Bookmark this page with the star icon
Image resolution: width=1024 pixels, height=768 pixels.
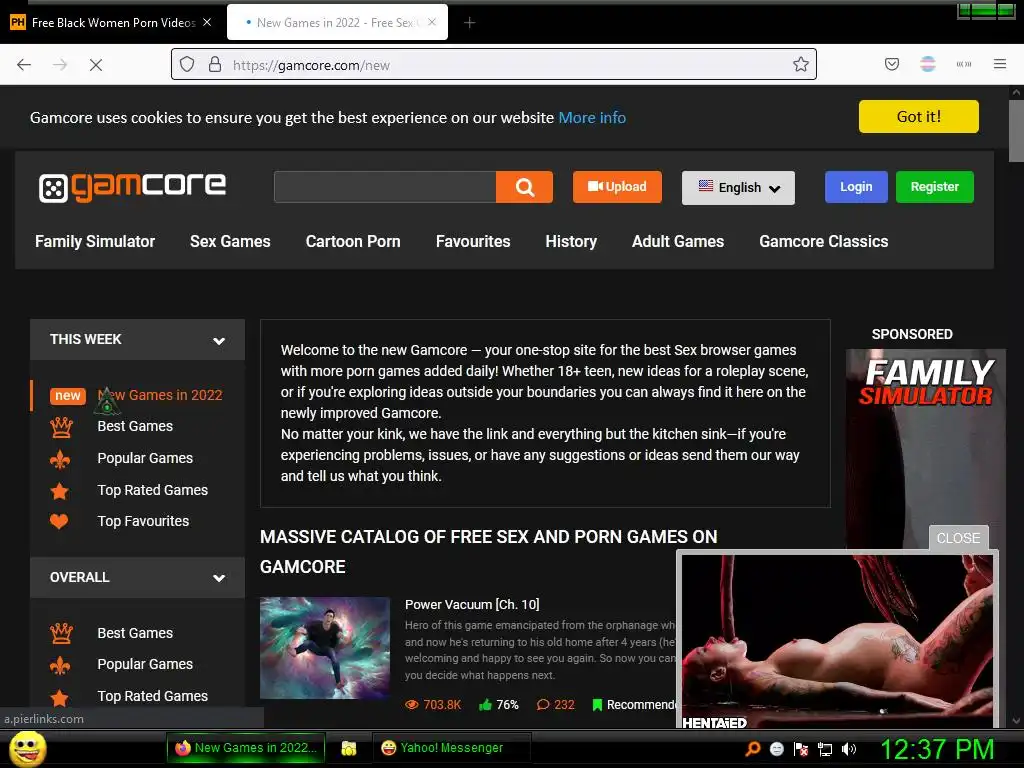(x=801, y=64)
